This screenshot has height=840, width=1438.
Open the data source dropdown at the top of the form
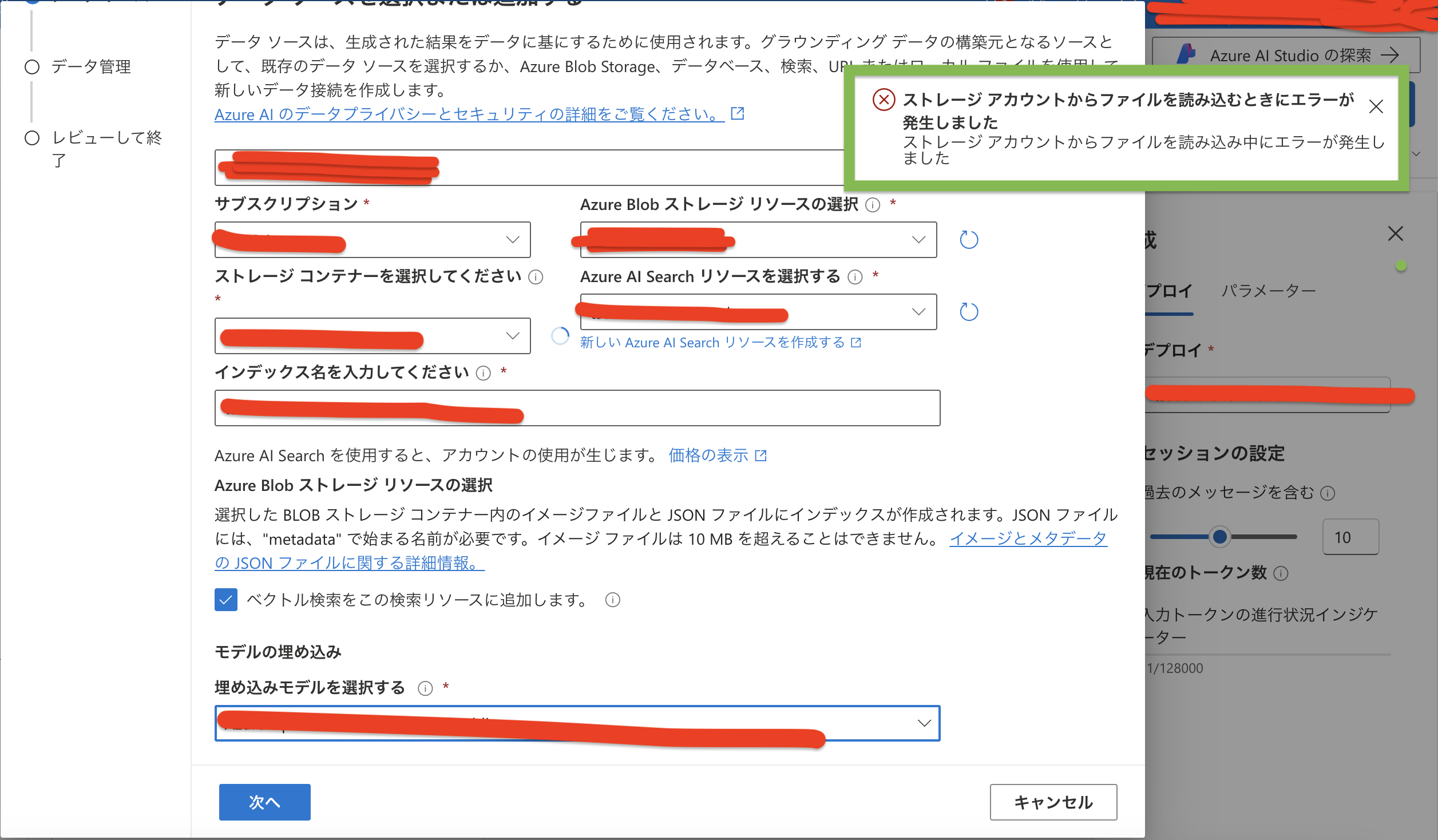coord(529,168)
